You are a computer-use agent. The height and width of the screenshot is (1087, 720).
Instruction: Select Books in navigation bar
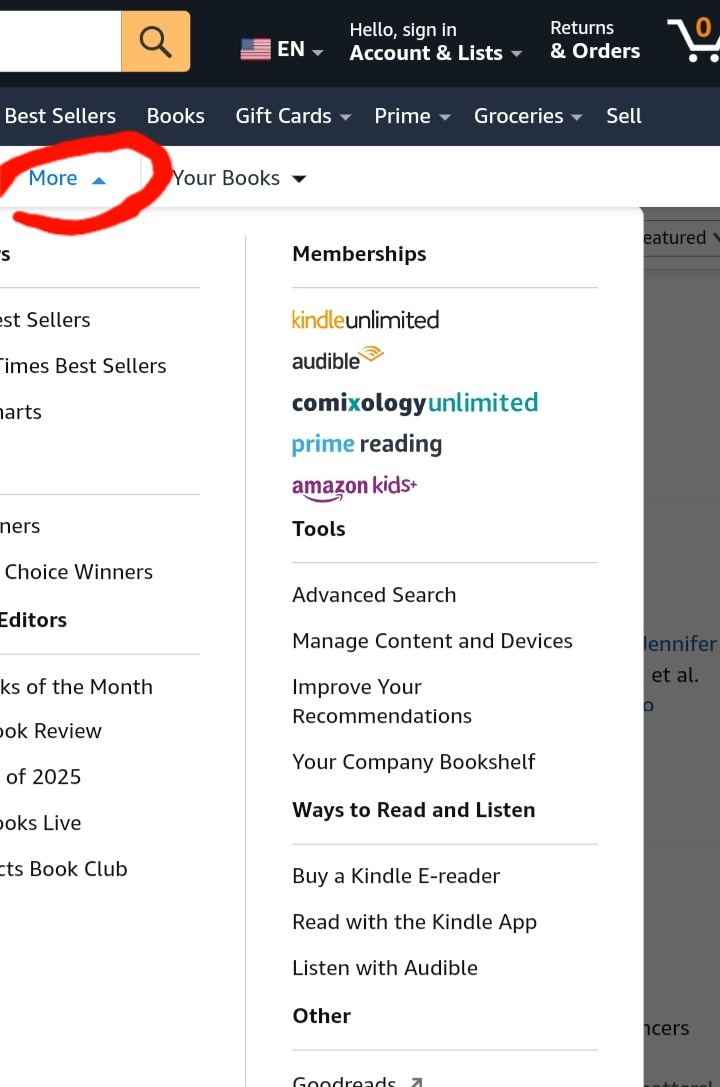point(175,116)
